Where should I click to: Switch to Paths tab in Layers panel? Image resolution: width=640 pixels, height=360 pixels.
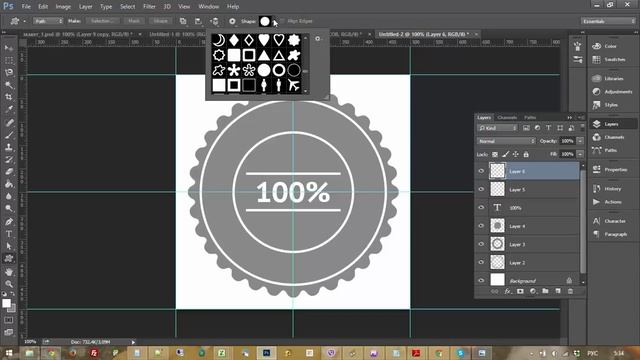coord(530,118)
